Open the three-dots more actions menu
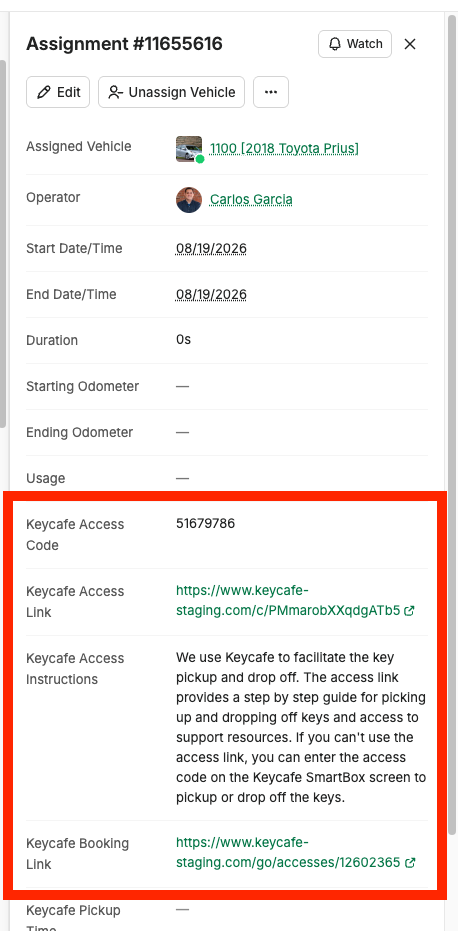Screen dimensions: 458x931 [x=271, y=92]
